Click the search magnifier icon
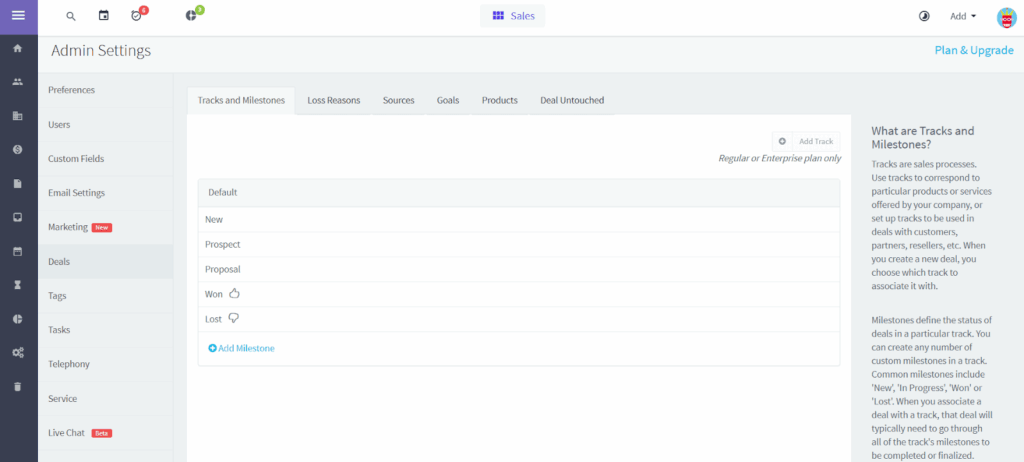The image size is (1024, 462). tap(70, 16)
